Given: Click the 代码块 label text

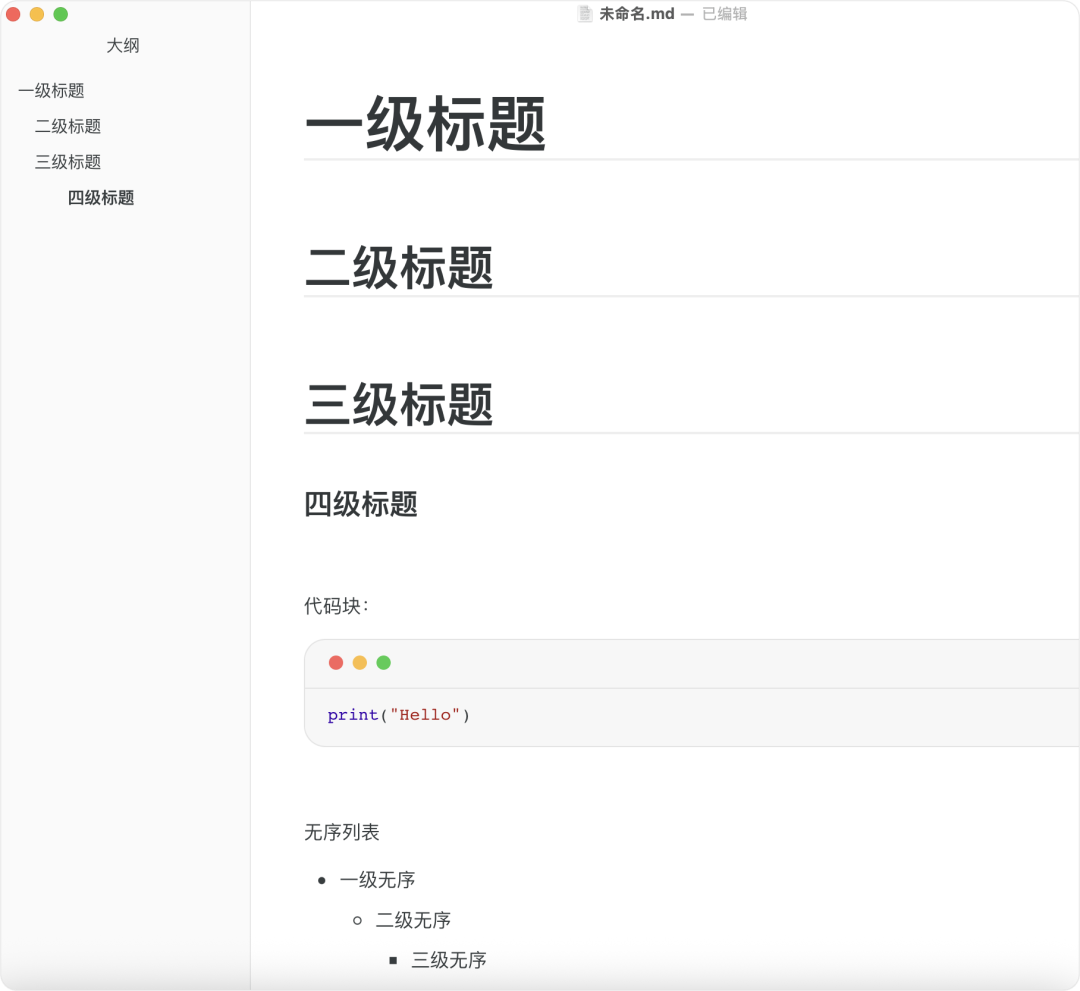Looking at the screenshot, I should (x=332, y=605).
